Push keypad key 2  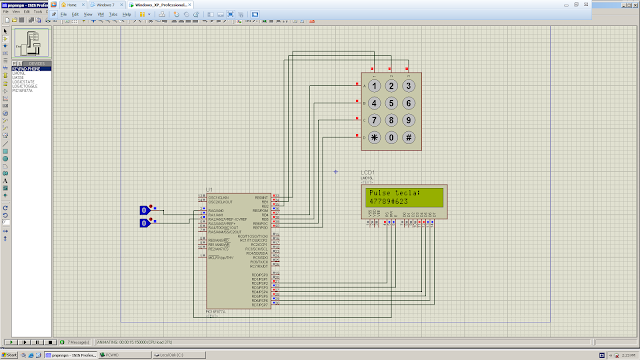pos(391,86)
